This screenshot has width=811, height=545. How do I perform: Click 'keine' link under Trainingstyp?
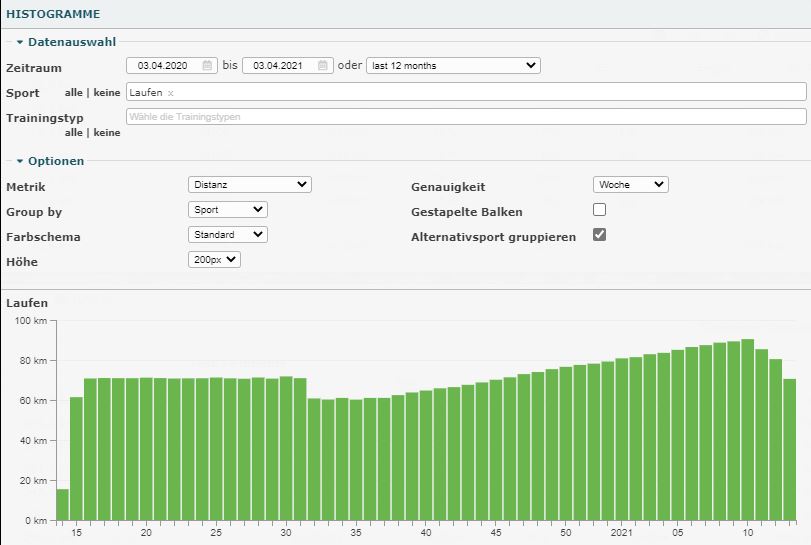(107, 132)
